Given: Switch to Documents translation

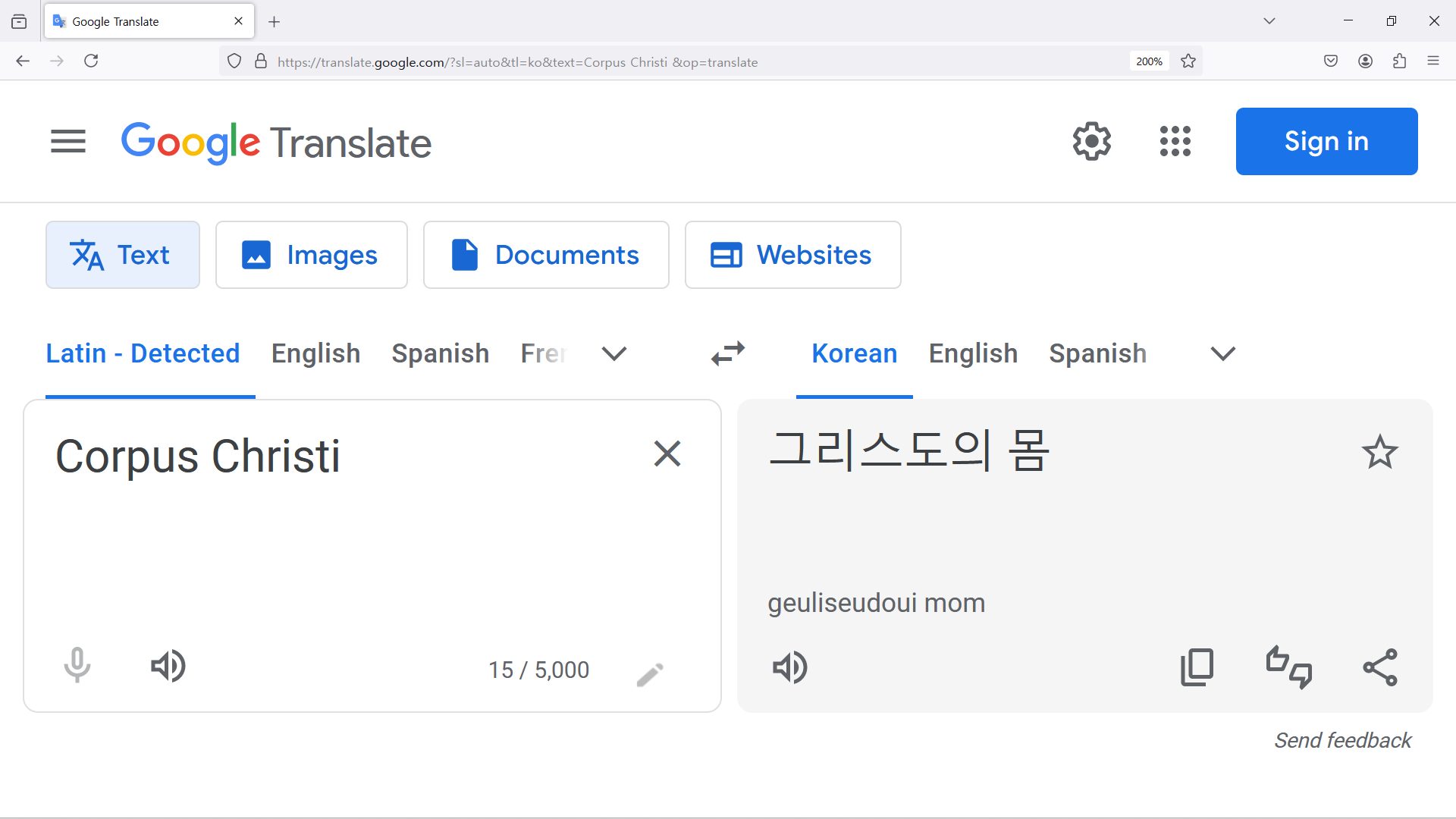Looking at the screenshot, I should click(x=546, y=255).
